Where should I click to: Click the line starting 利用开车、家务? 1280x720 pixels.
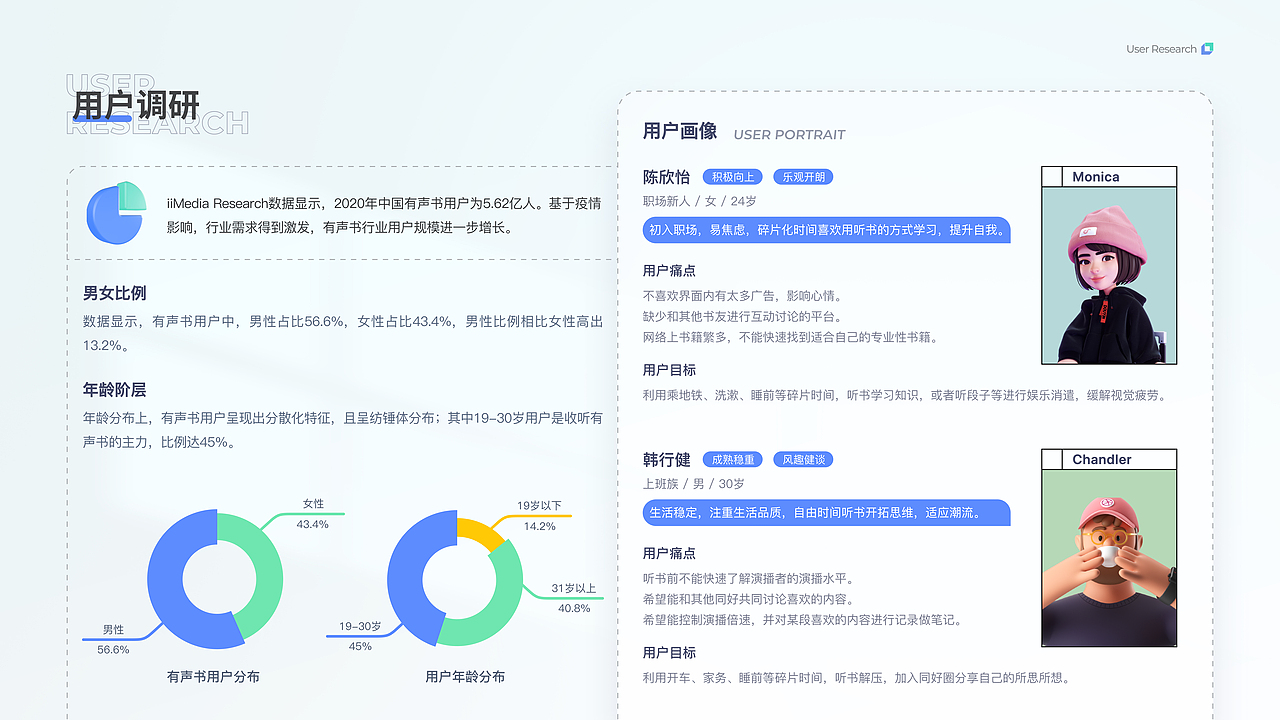point(858,679)
